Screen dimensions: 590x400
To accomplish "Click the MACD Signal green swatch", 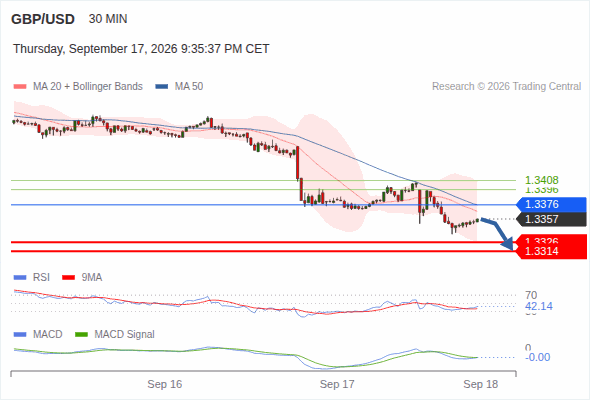I will 82,335.
